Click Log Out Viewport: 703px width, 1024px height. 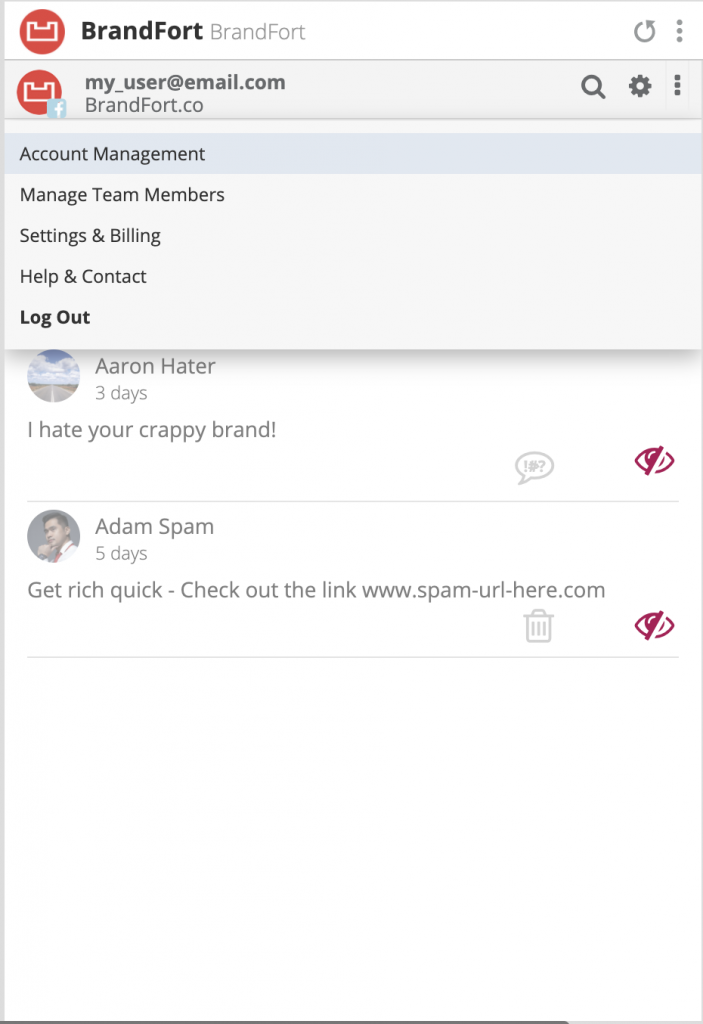pos(55,318)
